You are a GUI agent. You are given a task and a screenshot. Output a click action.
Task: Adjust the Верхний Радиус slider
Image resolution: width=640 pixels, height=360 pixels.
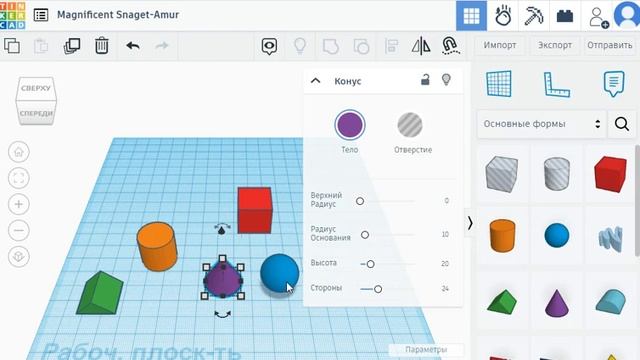pos(360,201)
